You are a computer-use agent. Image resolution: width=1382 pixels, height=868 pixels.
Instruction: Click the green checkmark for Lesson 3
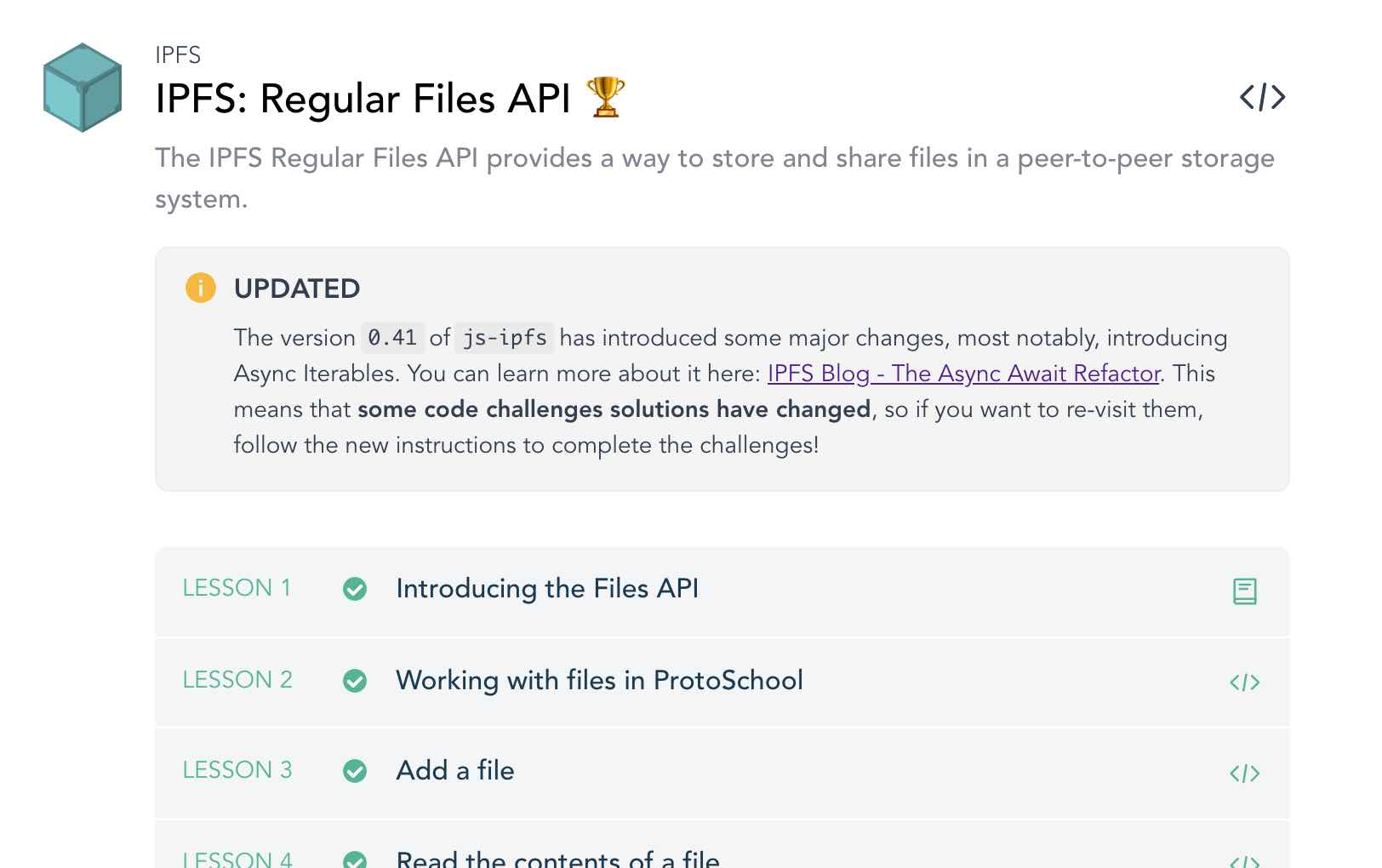(x=355, y=771)
